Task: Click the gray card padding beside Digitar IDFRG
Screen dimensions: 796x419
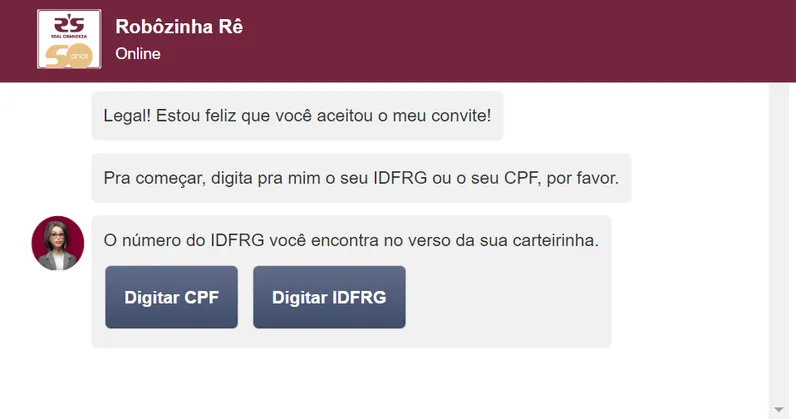Action: coord(508,297)
